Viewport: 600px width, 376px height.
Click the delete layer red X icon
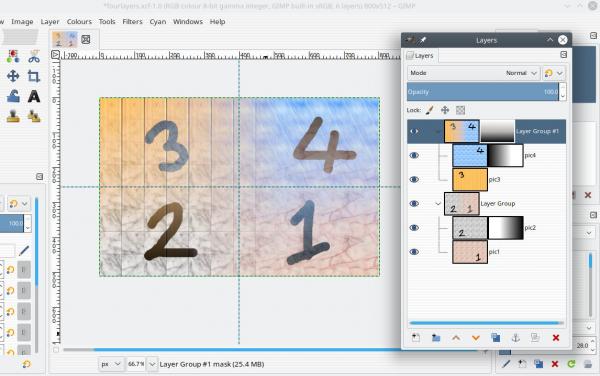pos(556,338)
